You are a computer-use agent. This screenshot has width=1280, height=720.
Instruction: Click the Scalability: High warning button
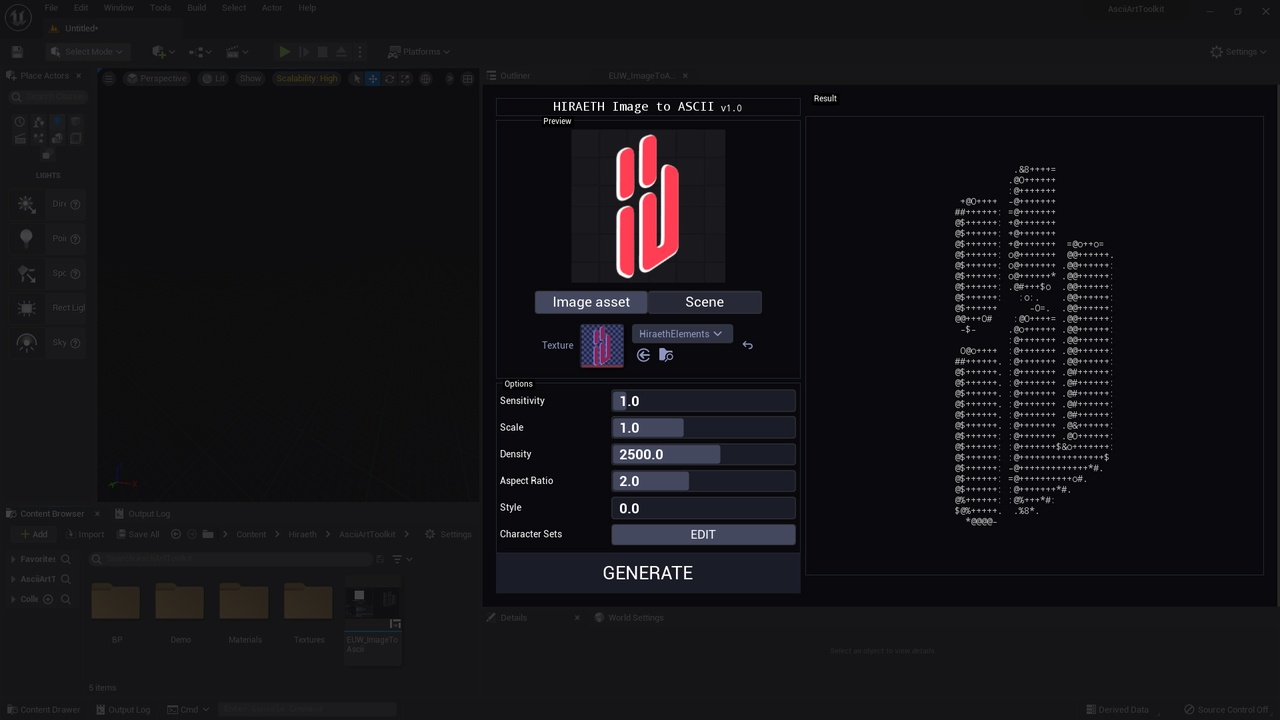307,79
